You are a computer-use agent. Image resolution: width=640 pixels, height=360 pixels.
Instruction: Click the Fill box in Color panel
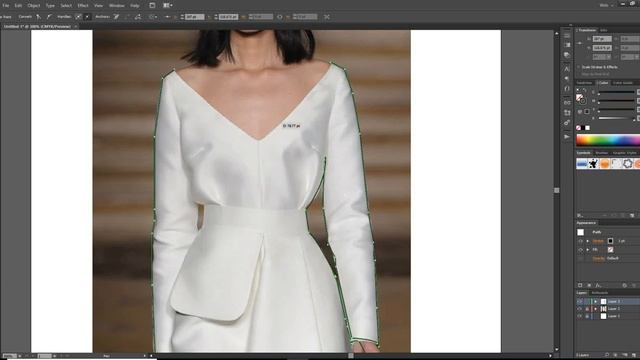click(579, 97)
